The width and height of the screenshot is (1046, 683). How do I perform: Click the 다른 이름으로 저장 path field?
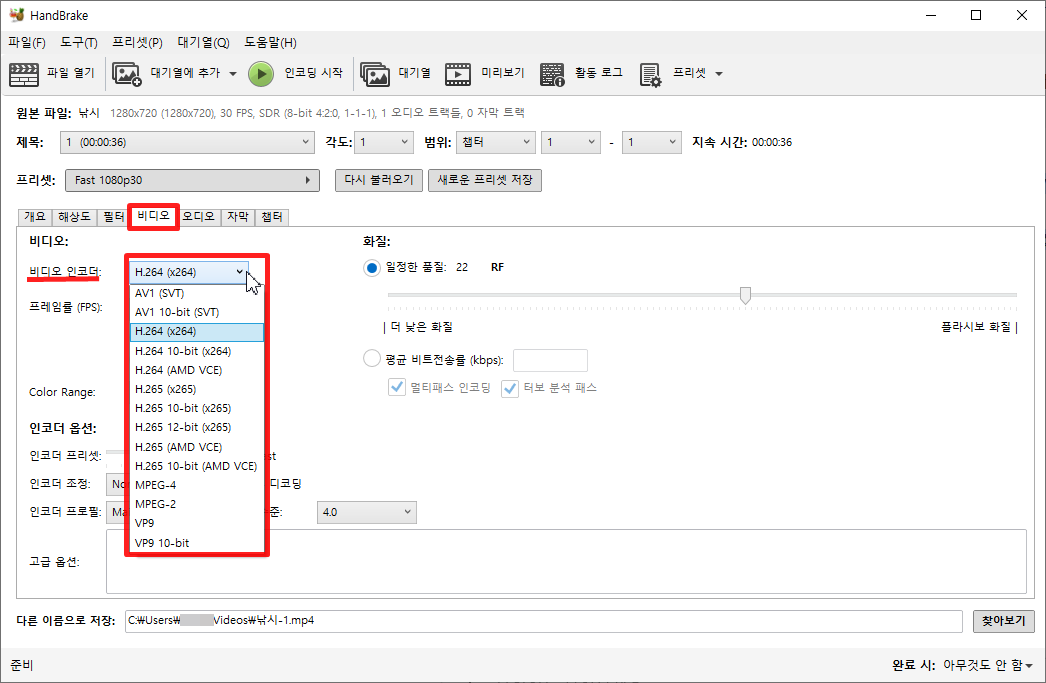[544, 621]
